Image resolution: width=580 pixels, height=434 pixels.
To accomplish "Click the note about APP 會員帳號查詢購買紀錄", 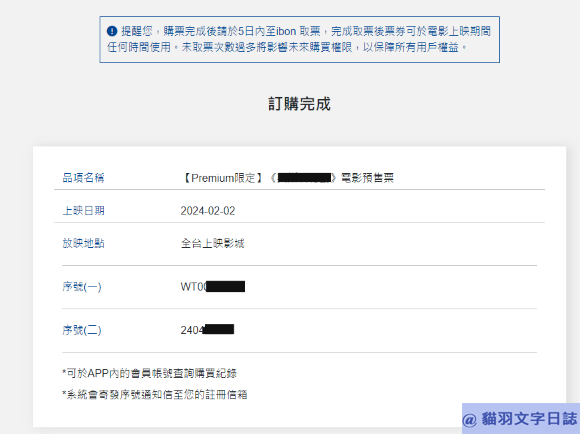I will click(149, 373).
